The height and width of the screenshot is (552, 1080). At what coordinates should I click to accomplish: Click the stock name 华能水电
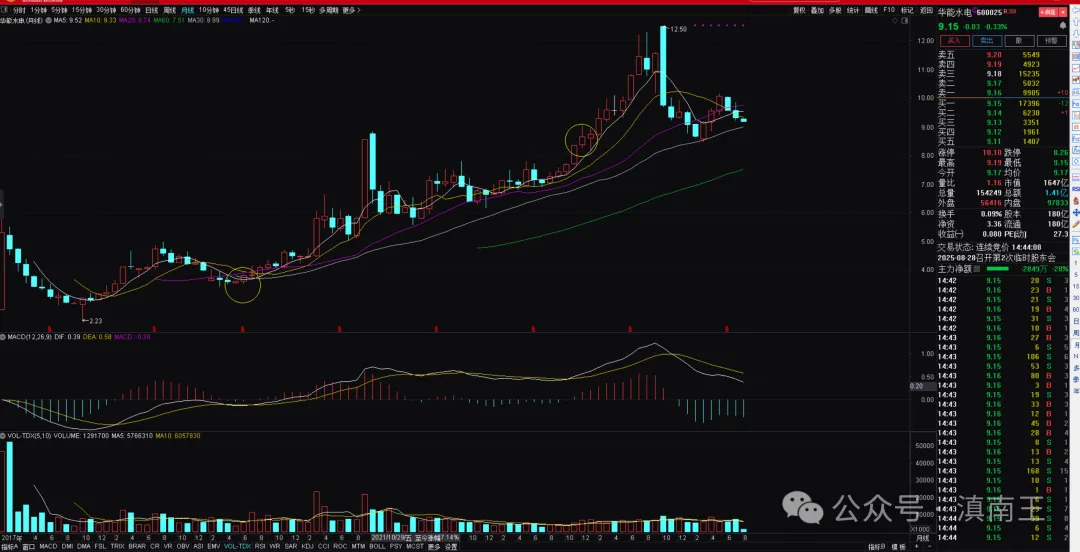pos(955,12)
